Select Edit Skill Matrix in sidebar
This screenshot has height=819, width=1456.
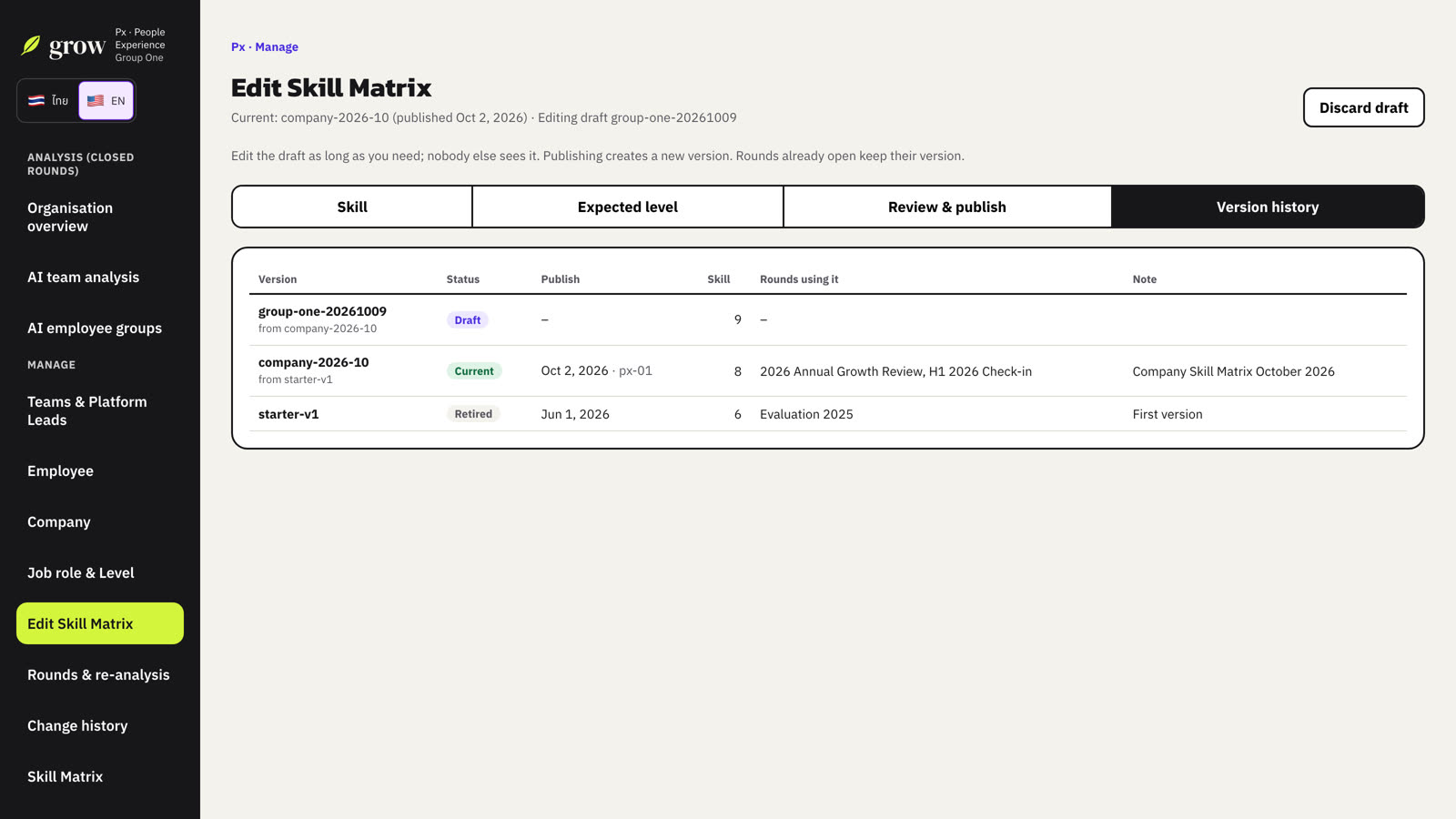(100, 623)
